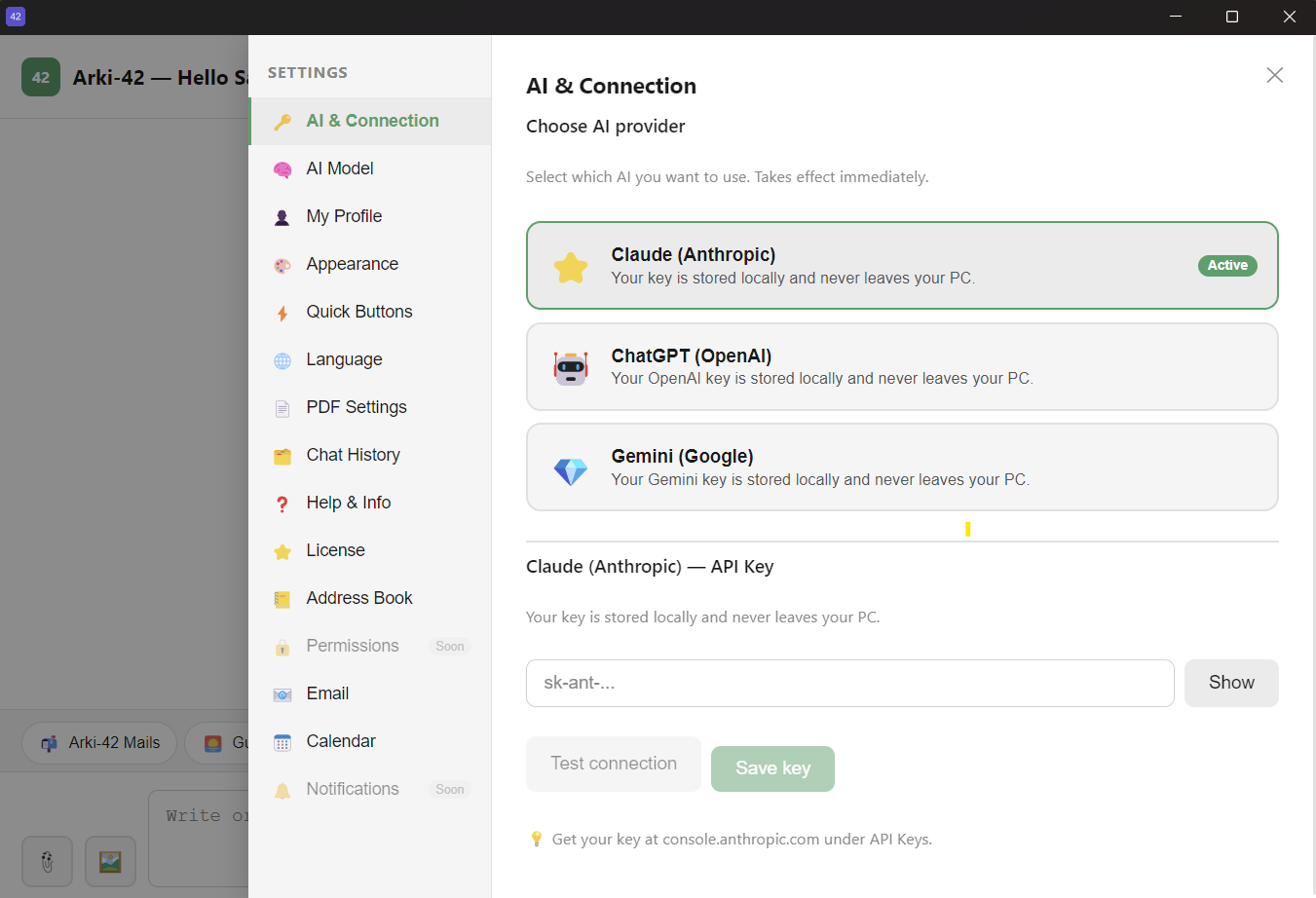Viewport: 1316px width, 898px height.
Task: Click the globe icon beside Language
Action: click(282, 360)
